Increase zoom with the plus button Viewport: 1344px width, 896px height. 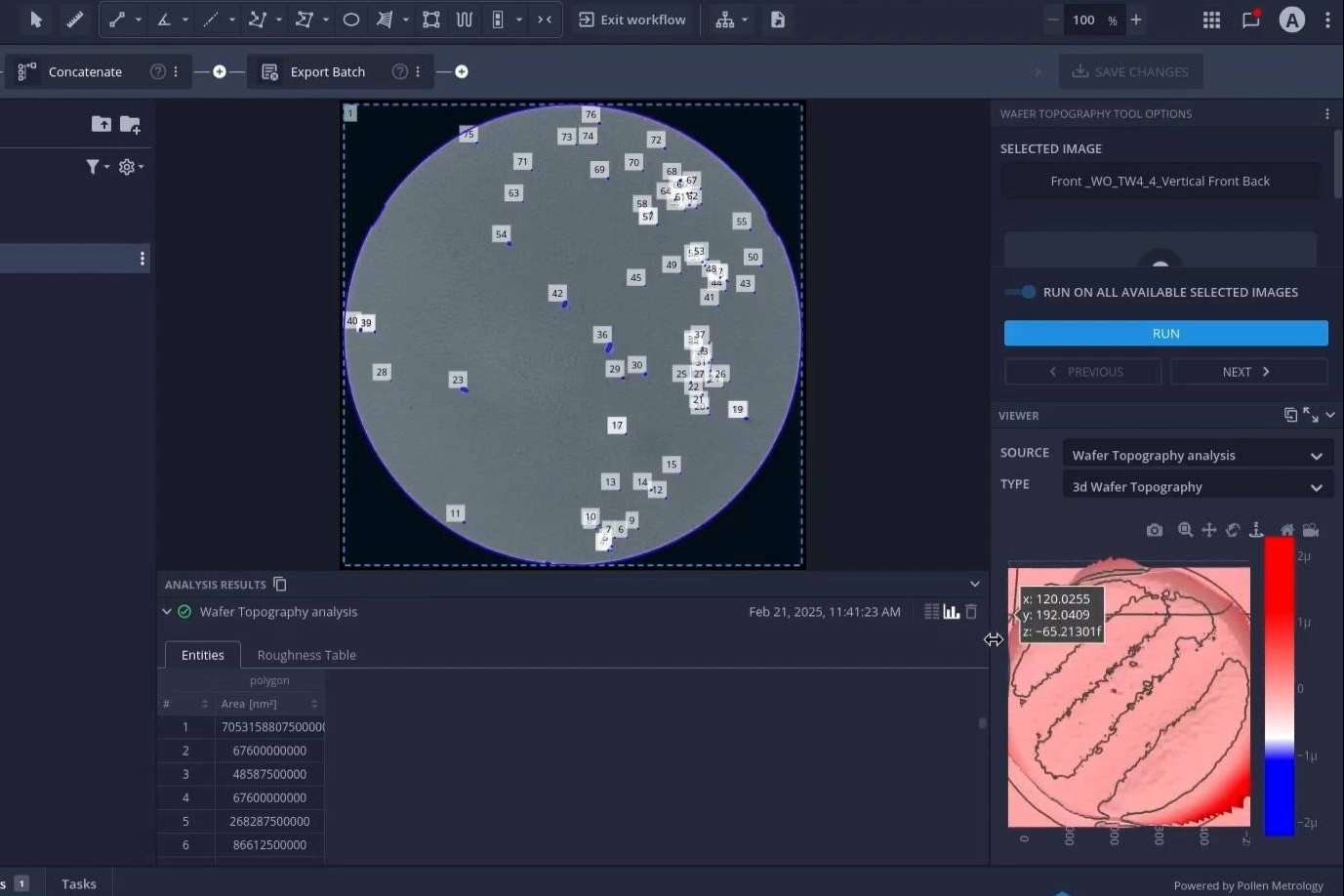(x=1136, y=20)
